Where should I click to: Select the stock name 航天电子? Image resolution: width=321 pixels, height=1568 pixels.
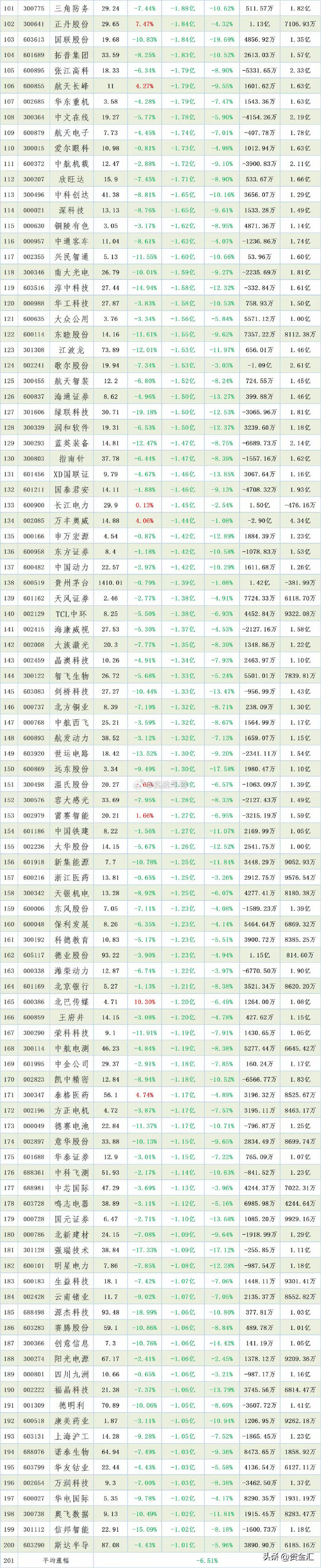pyautogui.click(x=72, y=133)
